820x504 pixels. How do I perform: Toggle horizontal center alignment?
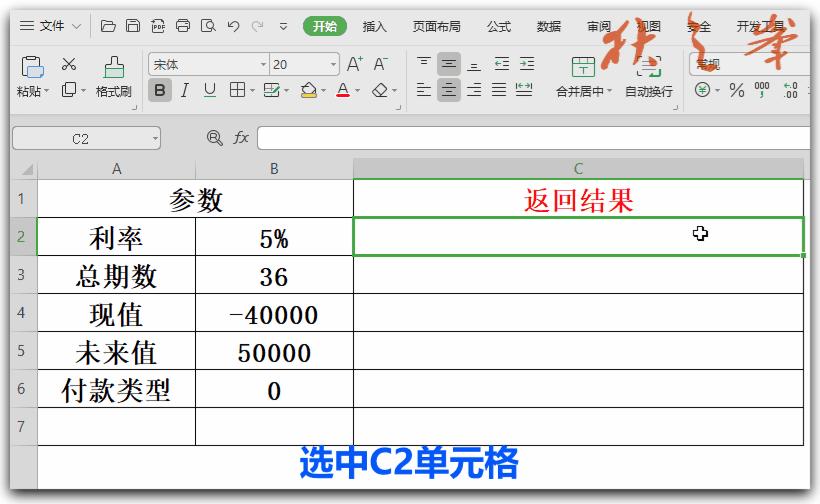click(x=449, y=90)
